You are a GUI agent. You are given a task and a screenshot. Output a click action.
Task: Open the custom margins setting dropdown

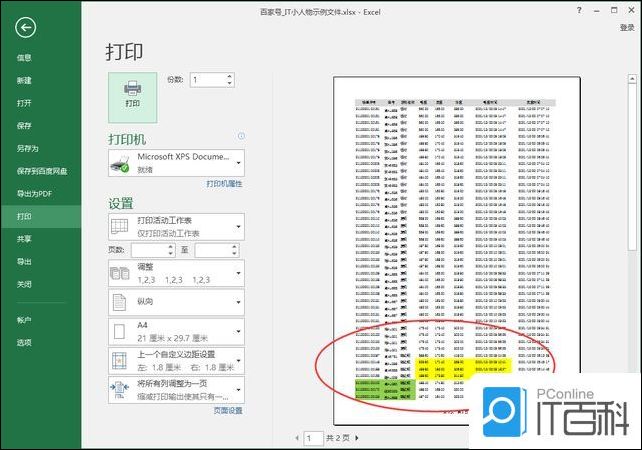(176, 361)
